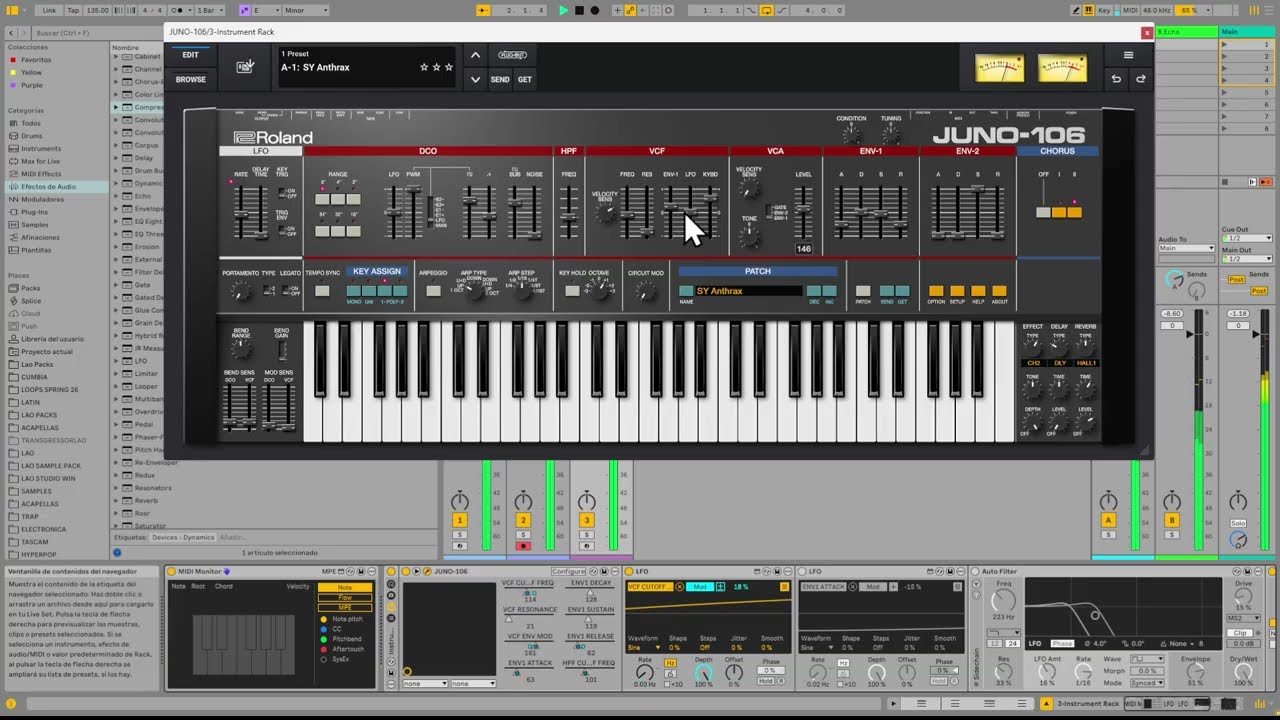Expand the Echo folder in browser
This screenshot has width=1280, height=720.
click(117, 196)
